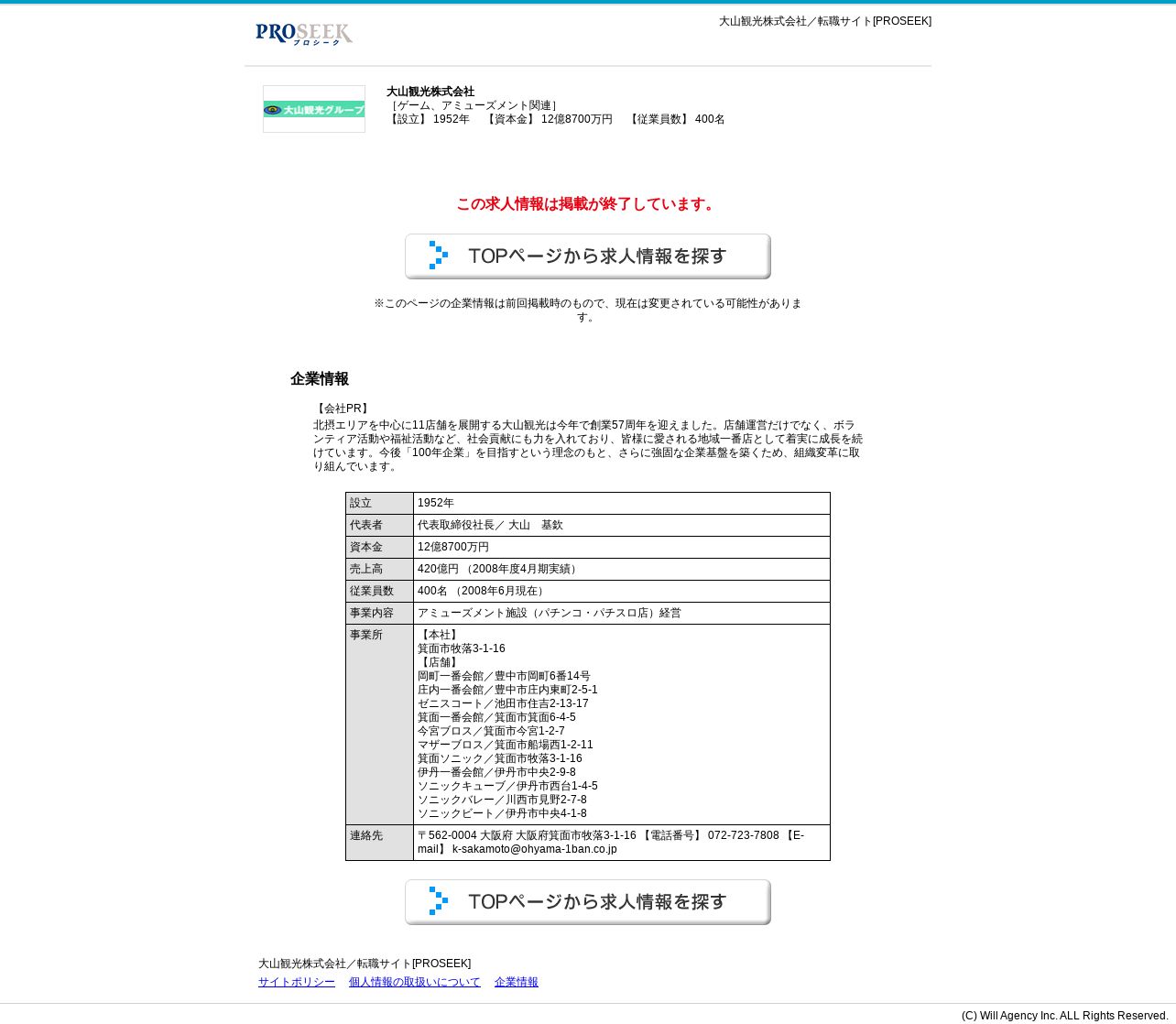Click the PROSEEK logo
Viewport: 1176px width, 1024px height.
pos(304,34)
